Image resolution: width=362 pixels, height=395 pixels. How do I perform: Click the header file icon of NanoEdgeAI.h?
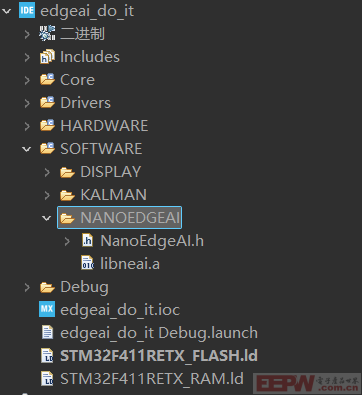[x=87, y=240]
